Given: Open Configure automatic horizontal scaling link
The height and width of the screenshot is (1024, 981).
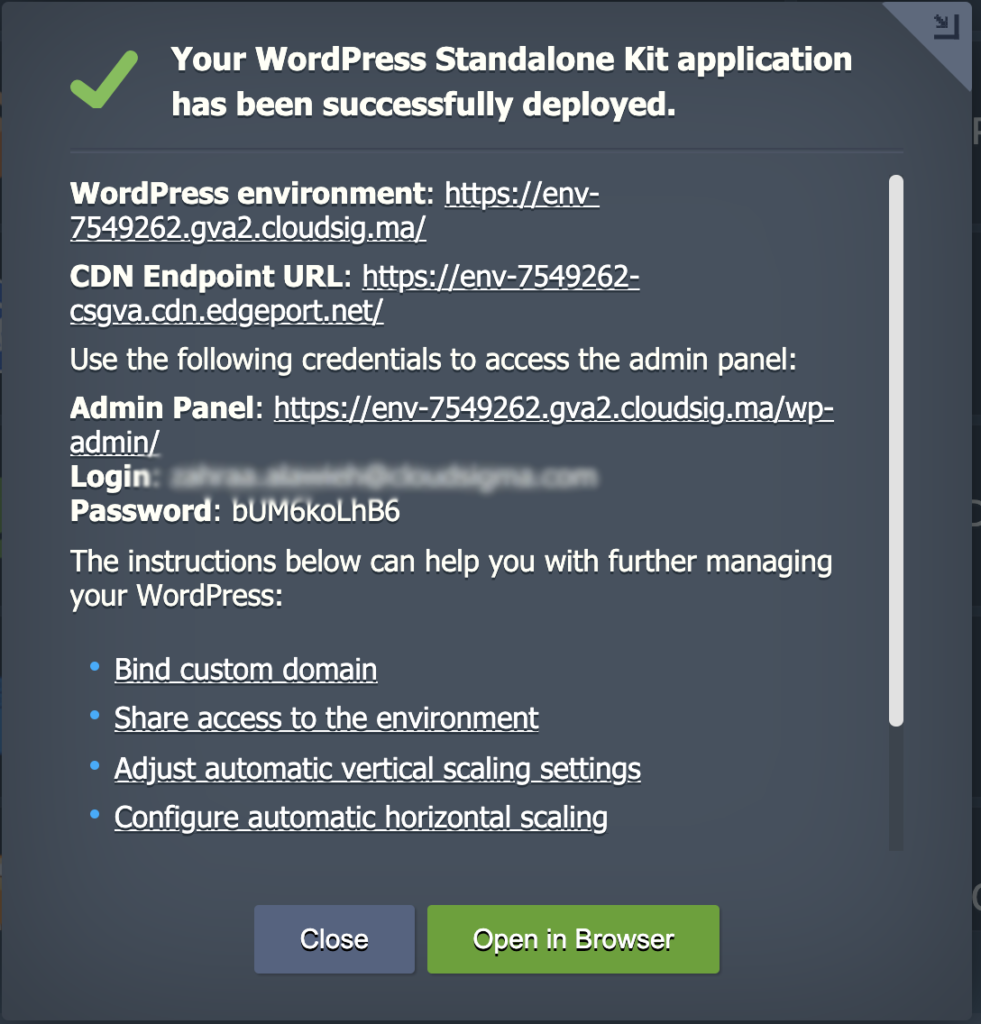Looking at the screenshot, I should [x=361, y=818].
